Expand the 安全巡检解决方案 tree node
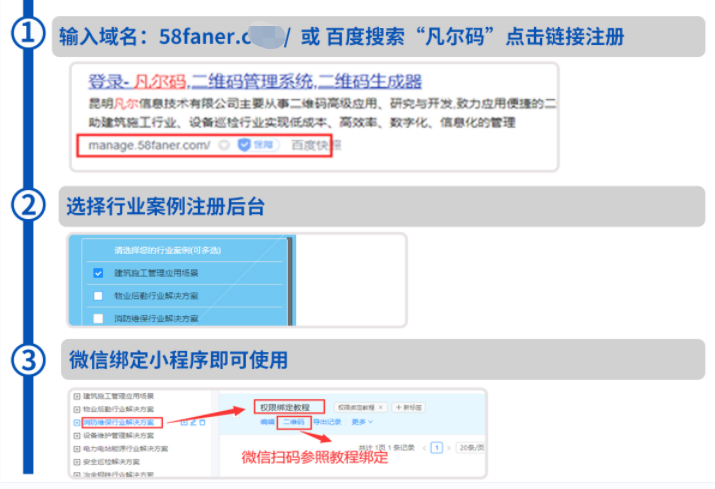715x489 pixels. (x=77, y=462)
